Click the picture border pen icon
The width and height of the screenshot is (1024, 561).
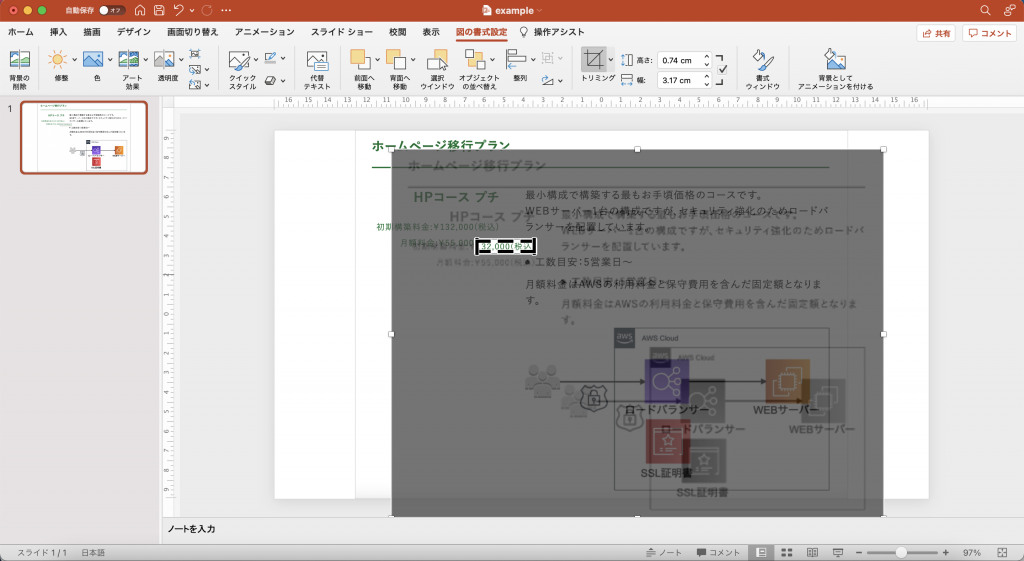(270, 58)
